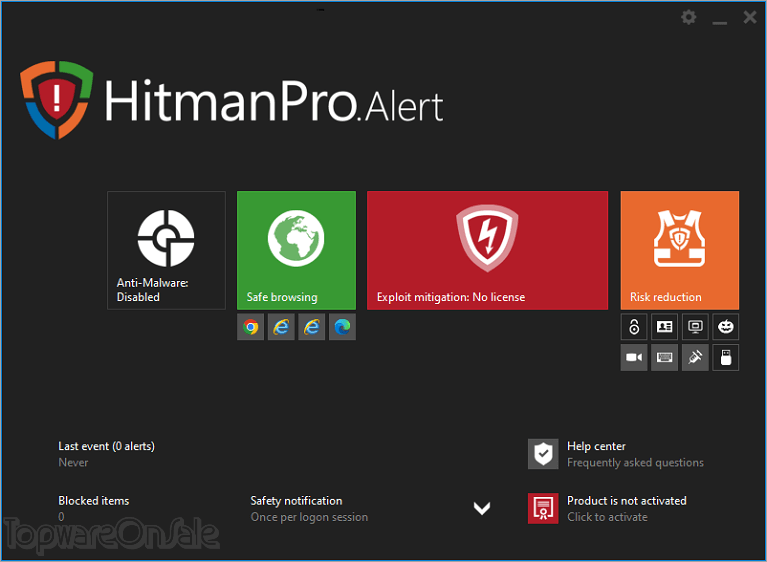Image resolution: width=767 pixels, height=562 pixels.
Task: Click the red license certificate icon
Action: click(x=543, y=508)
